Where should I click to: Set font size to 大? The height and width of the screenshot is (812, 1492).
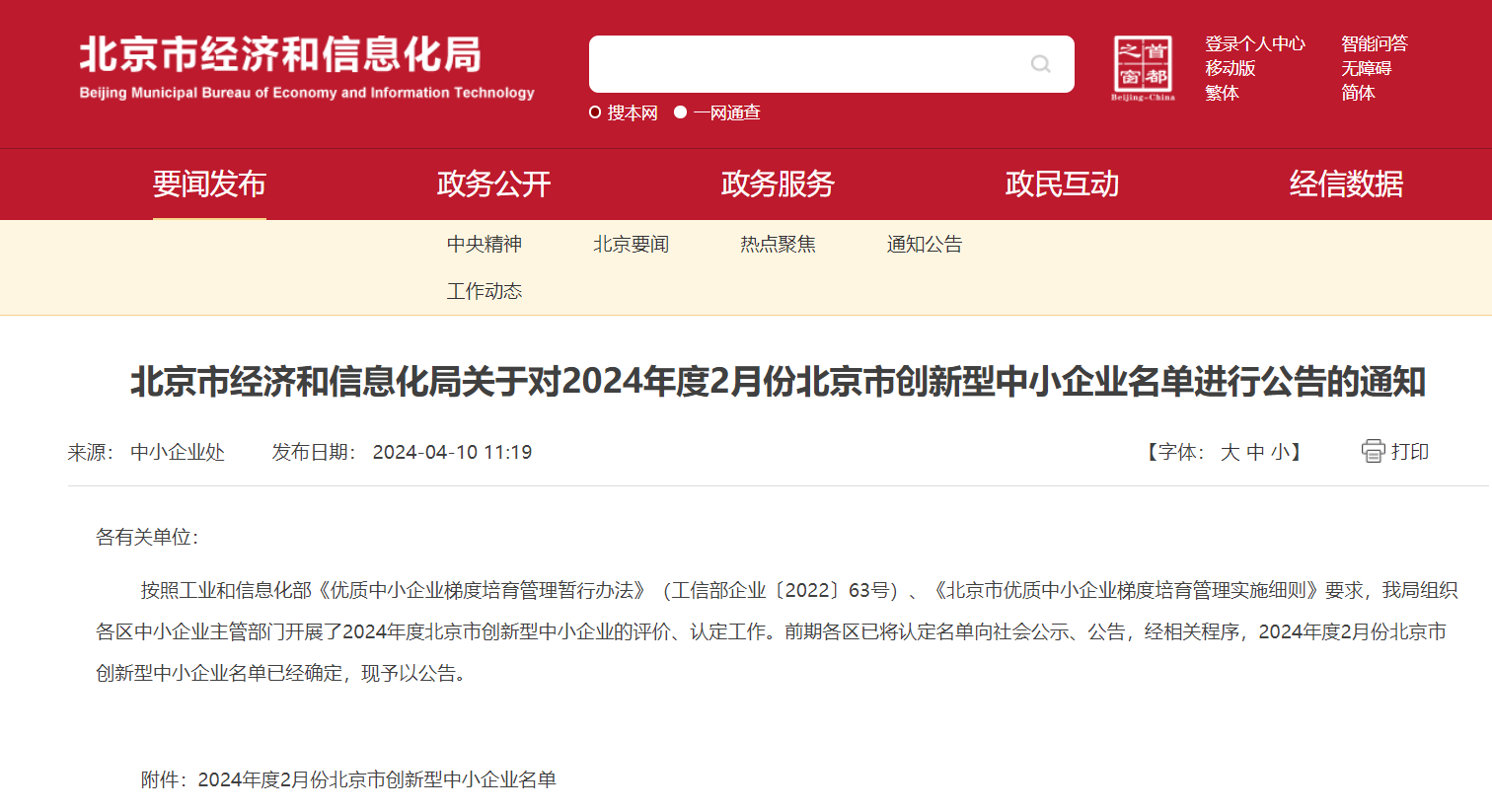[1229, 452]
